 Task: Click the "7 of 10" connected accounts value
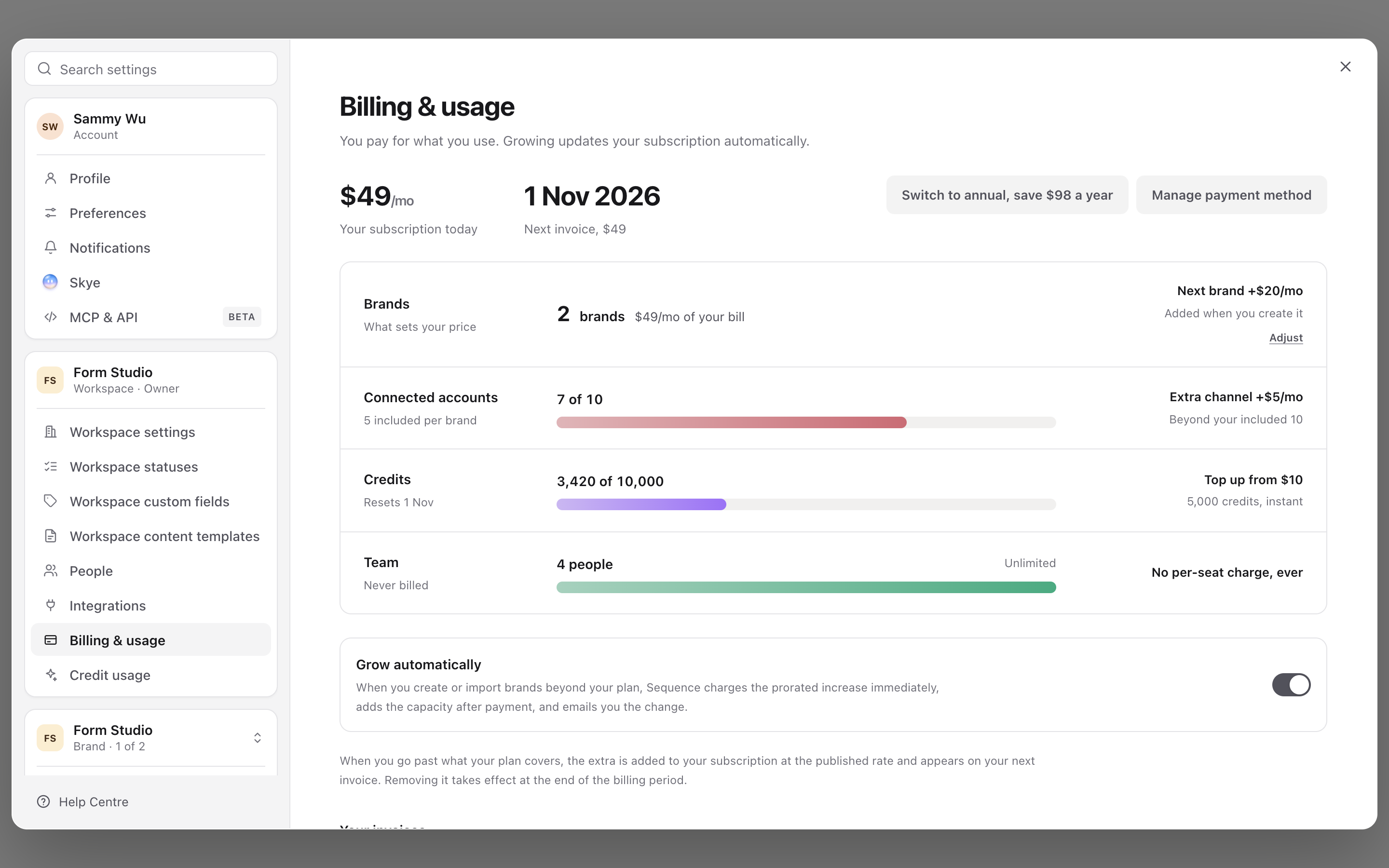580,399
